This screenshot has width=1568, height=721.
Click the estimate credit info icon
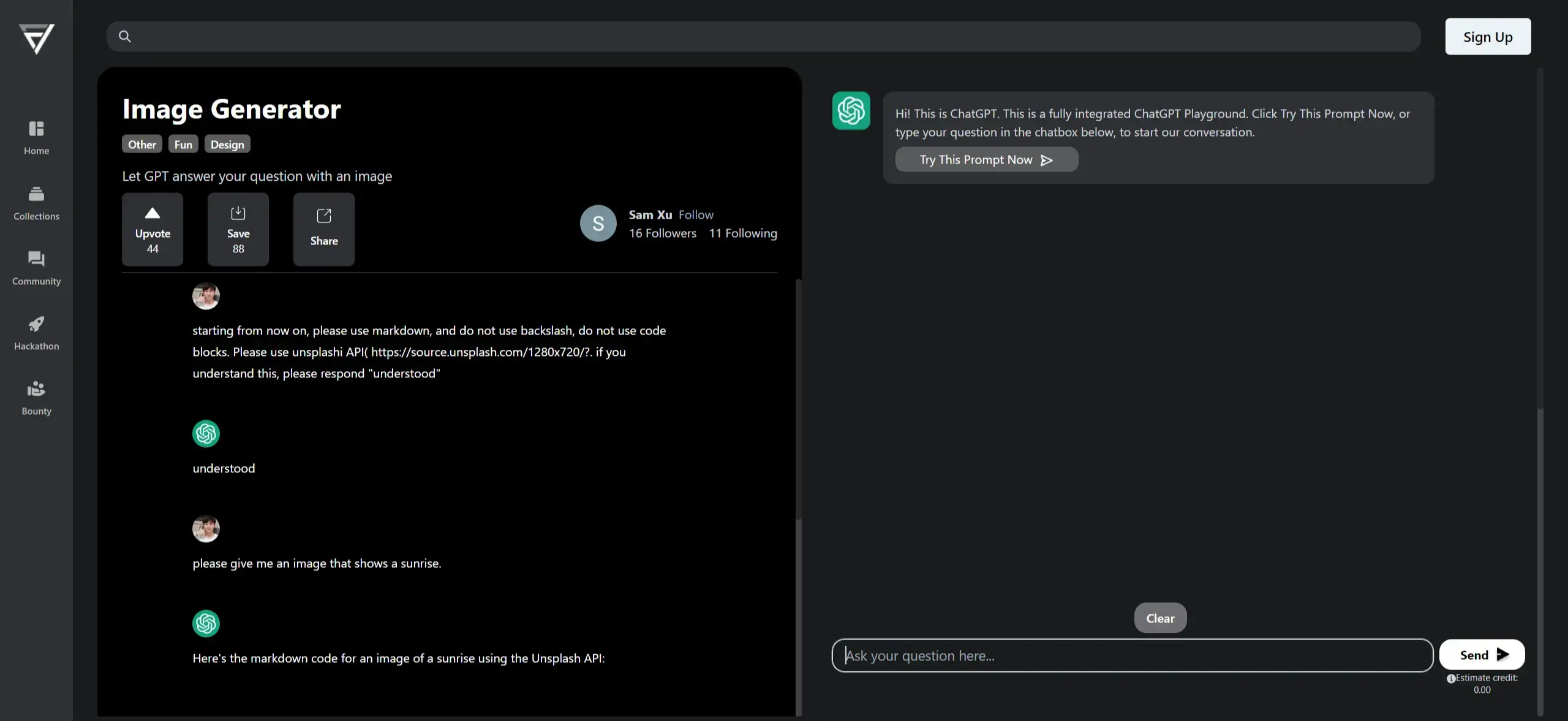coord(1451,679)
